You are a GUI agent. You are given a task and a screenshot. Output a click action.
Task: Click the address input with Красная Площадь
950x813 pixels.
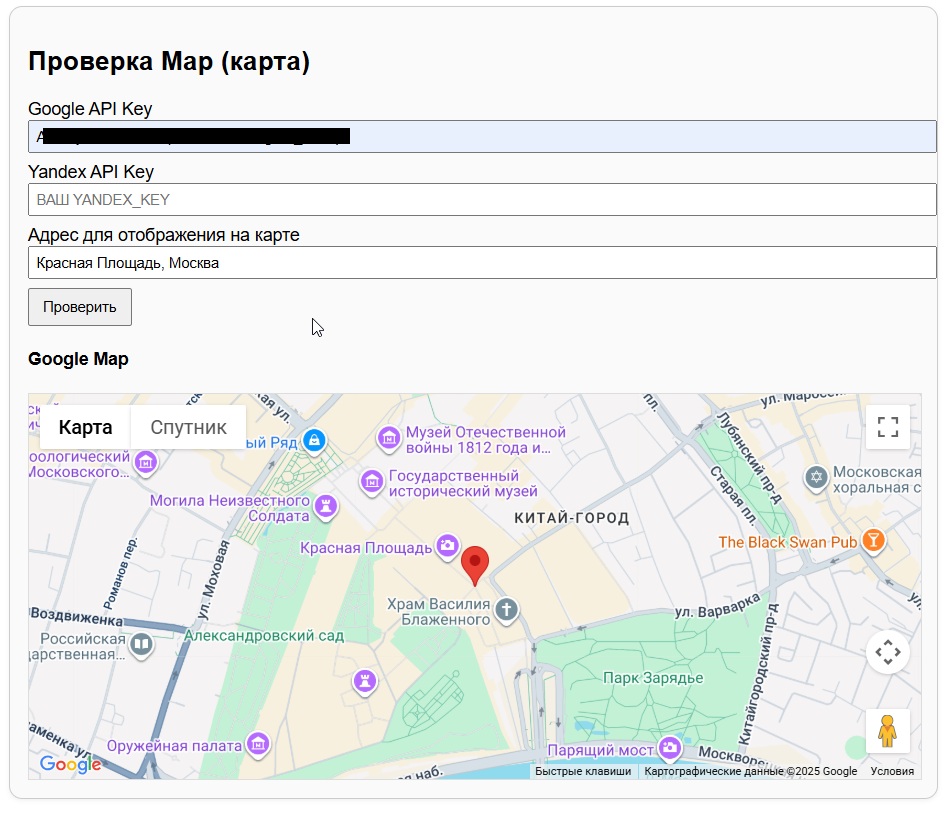pyautogui.click(x=482, y=263)
